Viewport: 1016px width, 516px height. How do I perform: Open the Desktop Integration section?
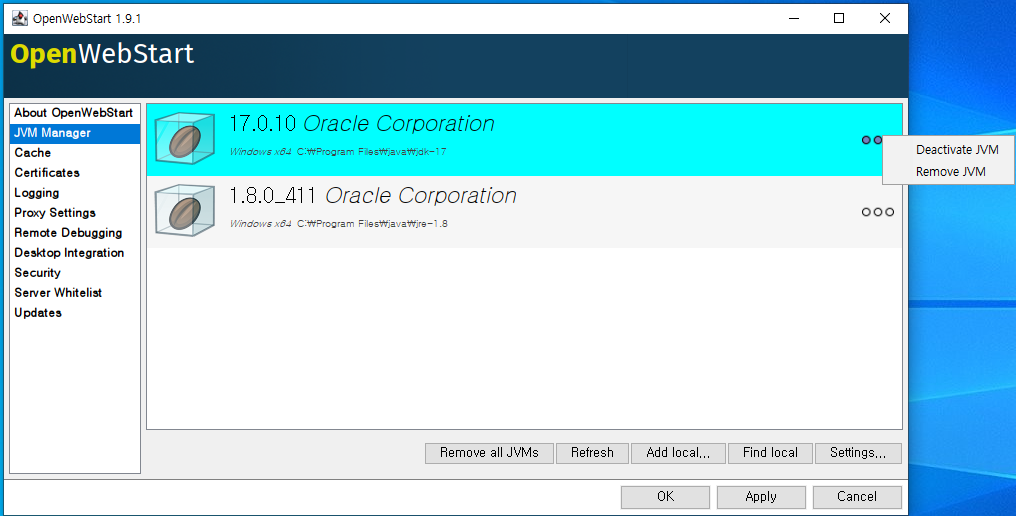point(75,253)
